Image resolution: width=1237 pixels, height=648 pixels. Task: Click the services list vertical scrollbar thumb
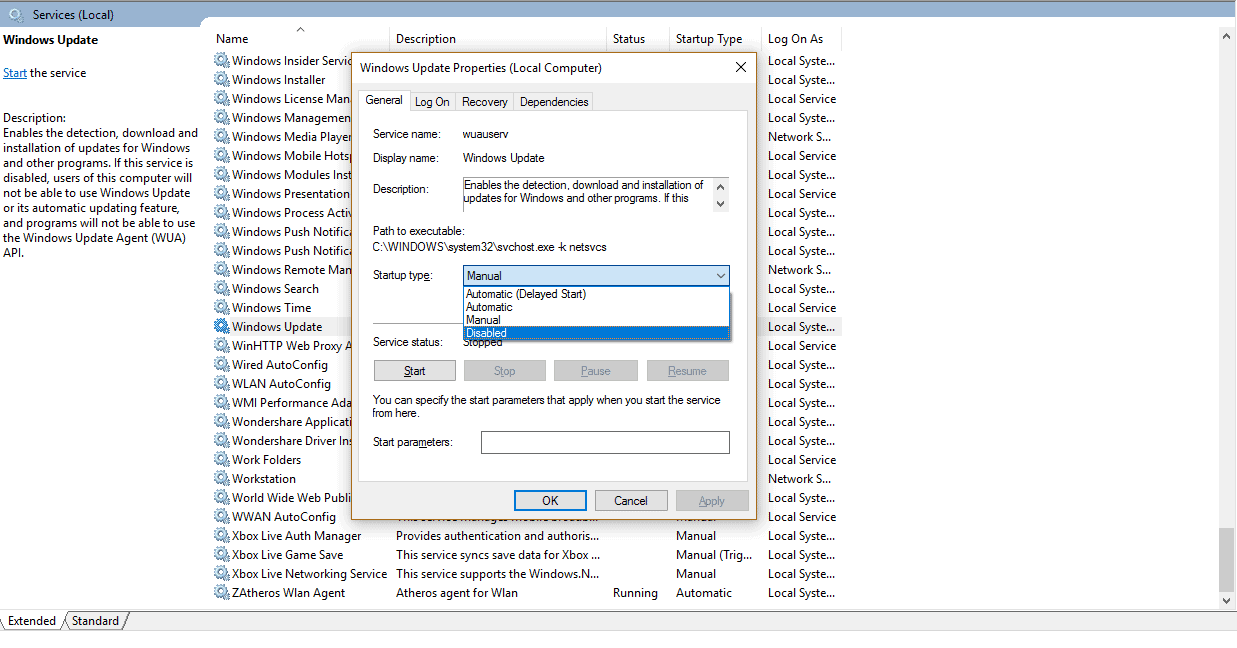click(x=1227, y=559)
